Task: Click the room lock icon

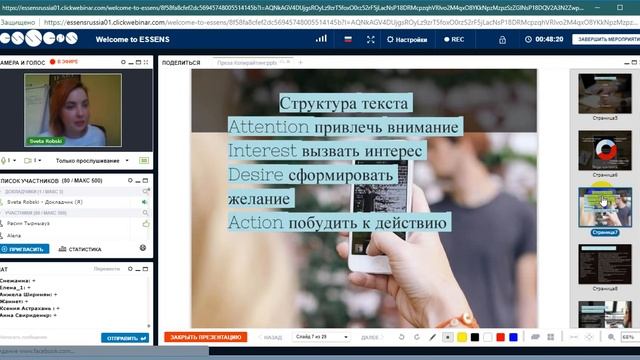Action: pos(502,40)
